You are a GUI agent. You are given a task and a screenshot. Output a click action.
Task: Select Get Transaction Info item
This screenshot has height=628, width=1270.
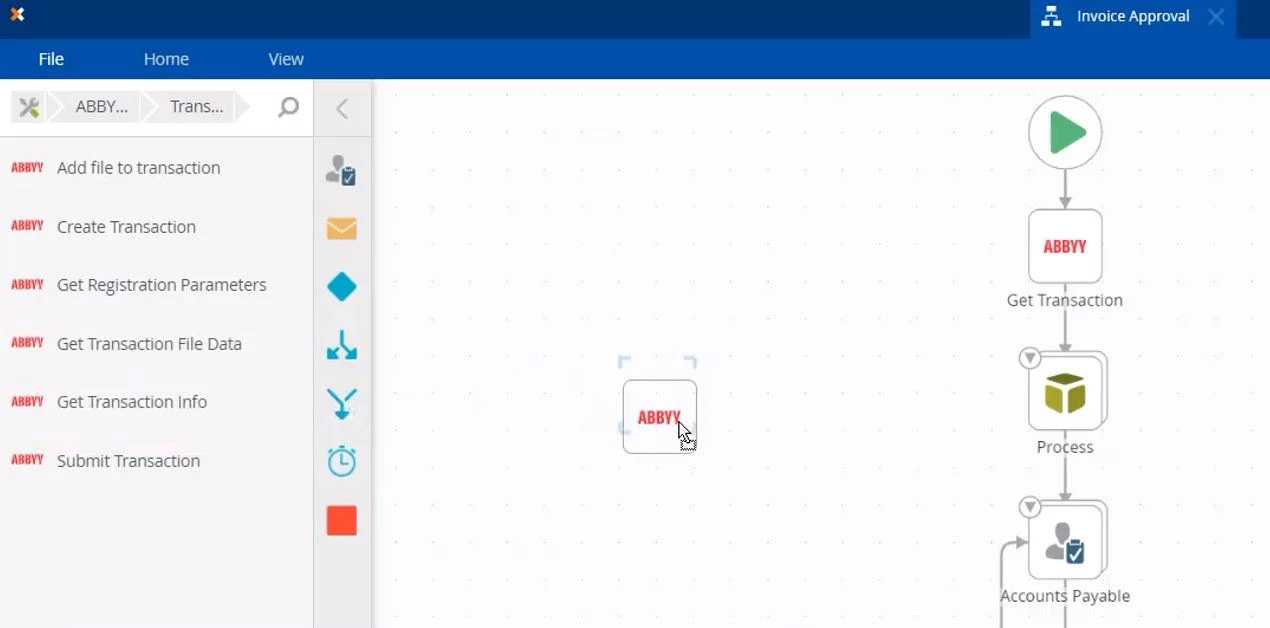tap(132, 402)
